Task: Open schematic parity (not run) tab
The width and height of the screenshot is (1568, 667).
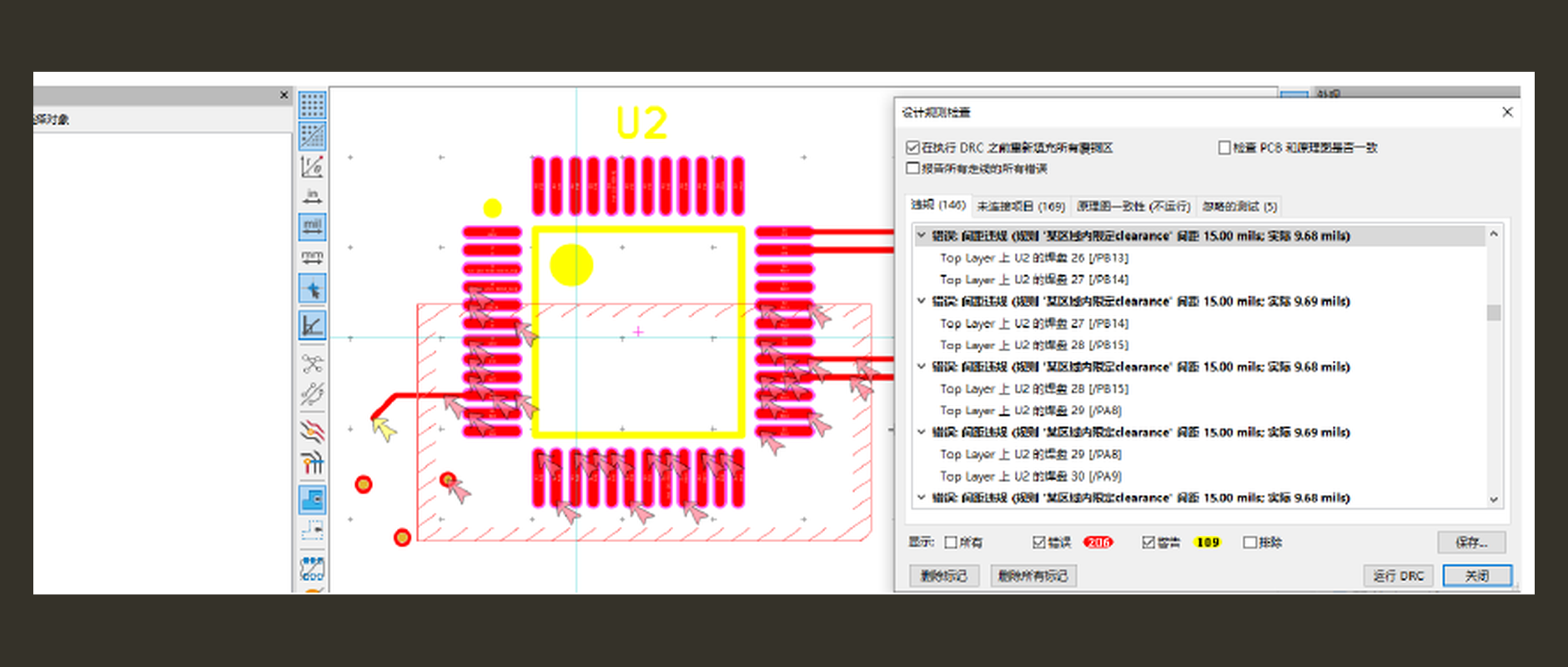Action: pos(1133,206)
